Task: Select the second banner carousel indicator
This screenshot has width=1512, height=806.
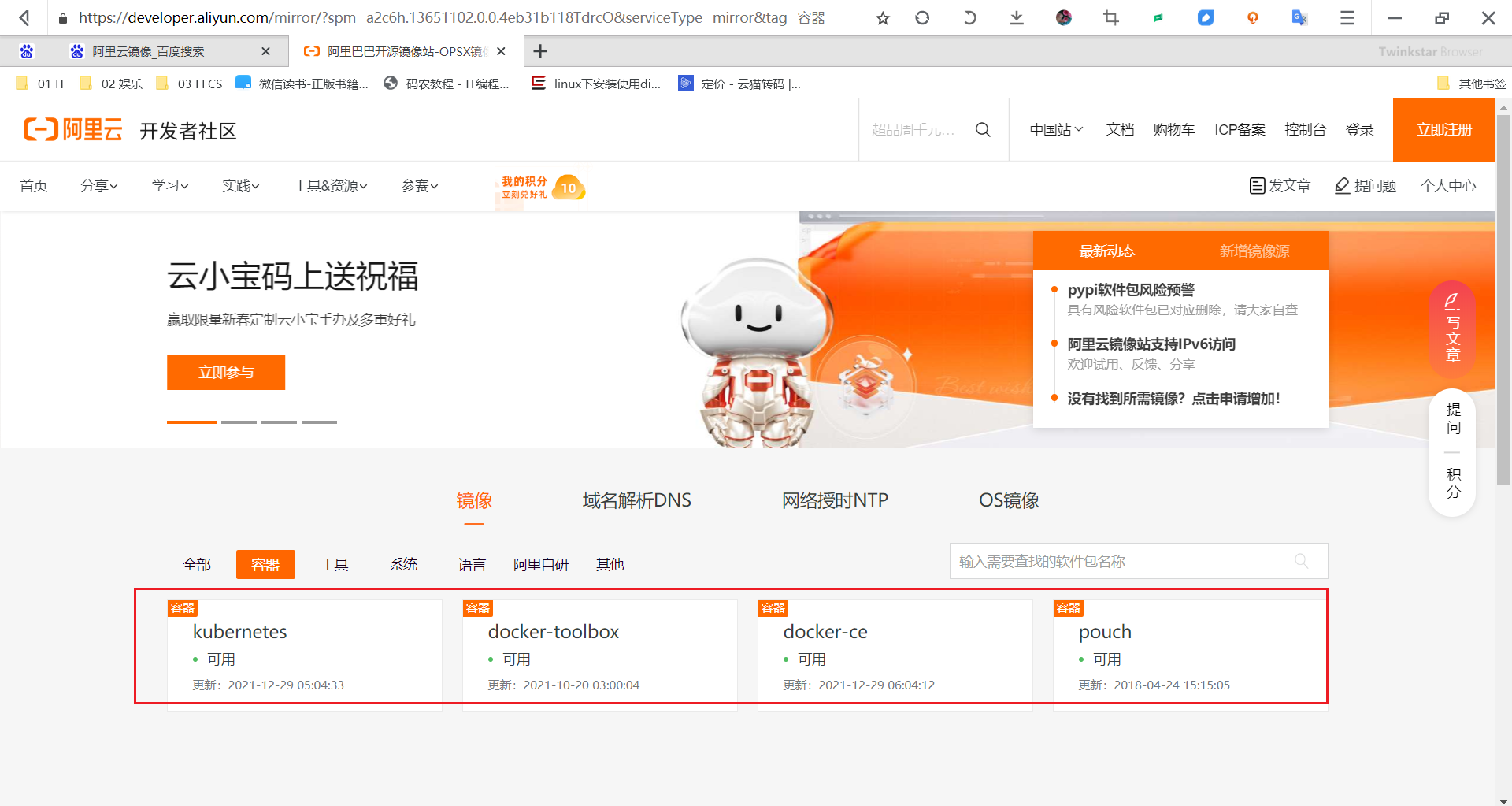Action: pos(239,422)
